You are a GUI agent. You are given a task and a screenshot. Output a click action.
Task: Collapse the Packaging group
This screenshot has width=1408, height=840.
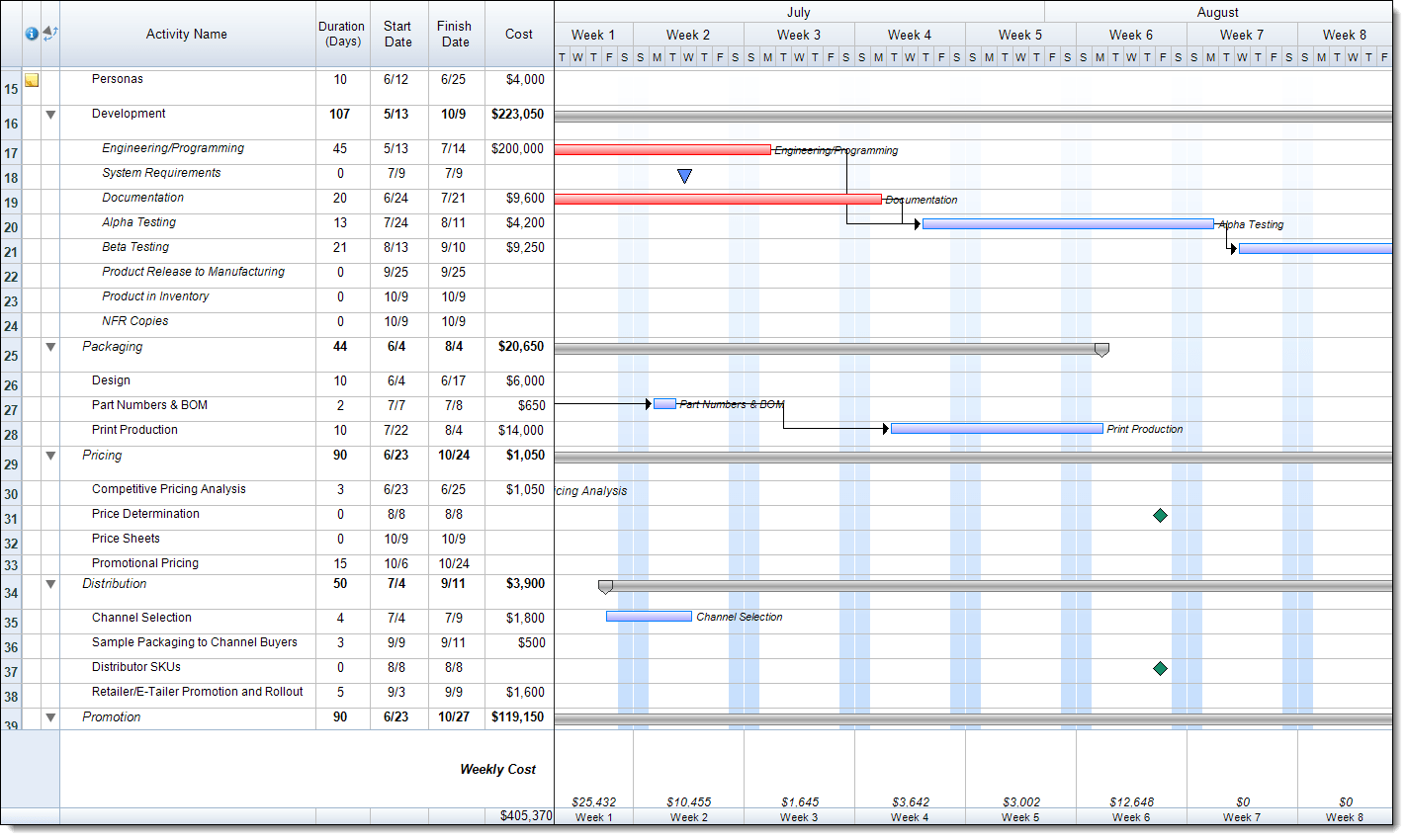point(50,347)
